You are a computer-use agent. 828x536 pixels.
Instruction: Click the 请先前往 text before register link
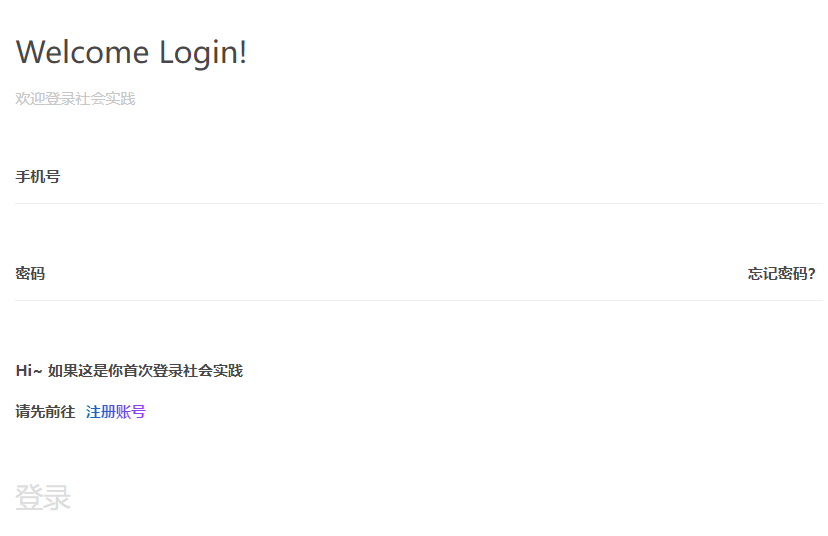coord(45,412)
